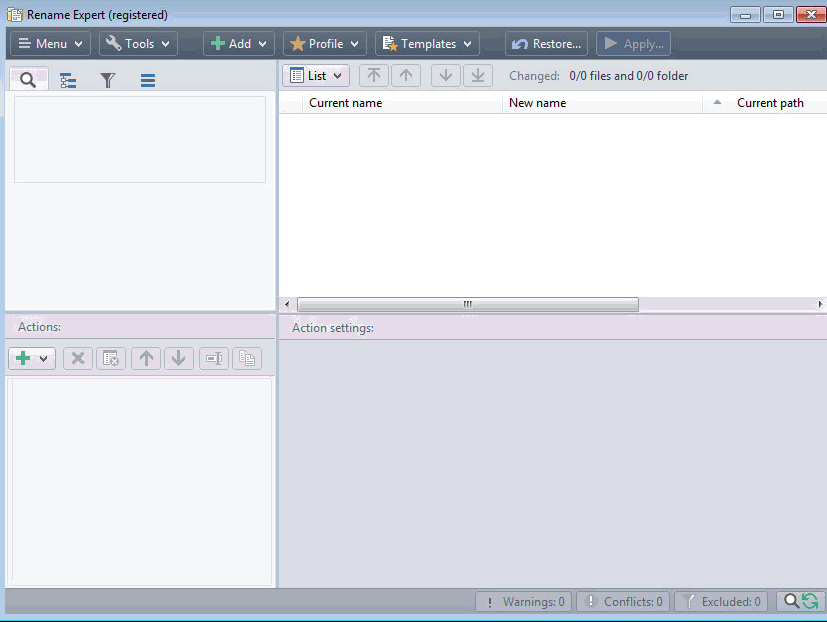Sort by Current name column header
Screen dimensions: 827x622
coord(402,103)
